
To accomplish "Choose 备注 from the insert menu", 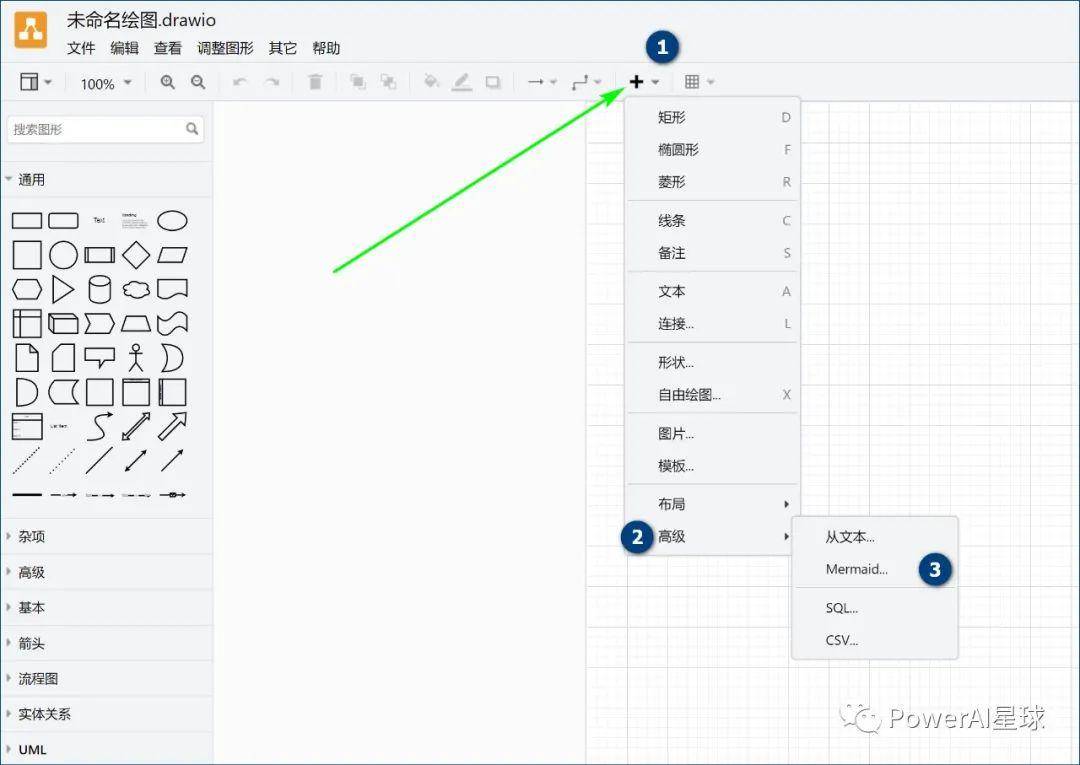I will point(713,253).
